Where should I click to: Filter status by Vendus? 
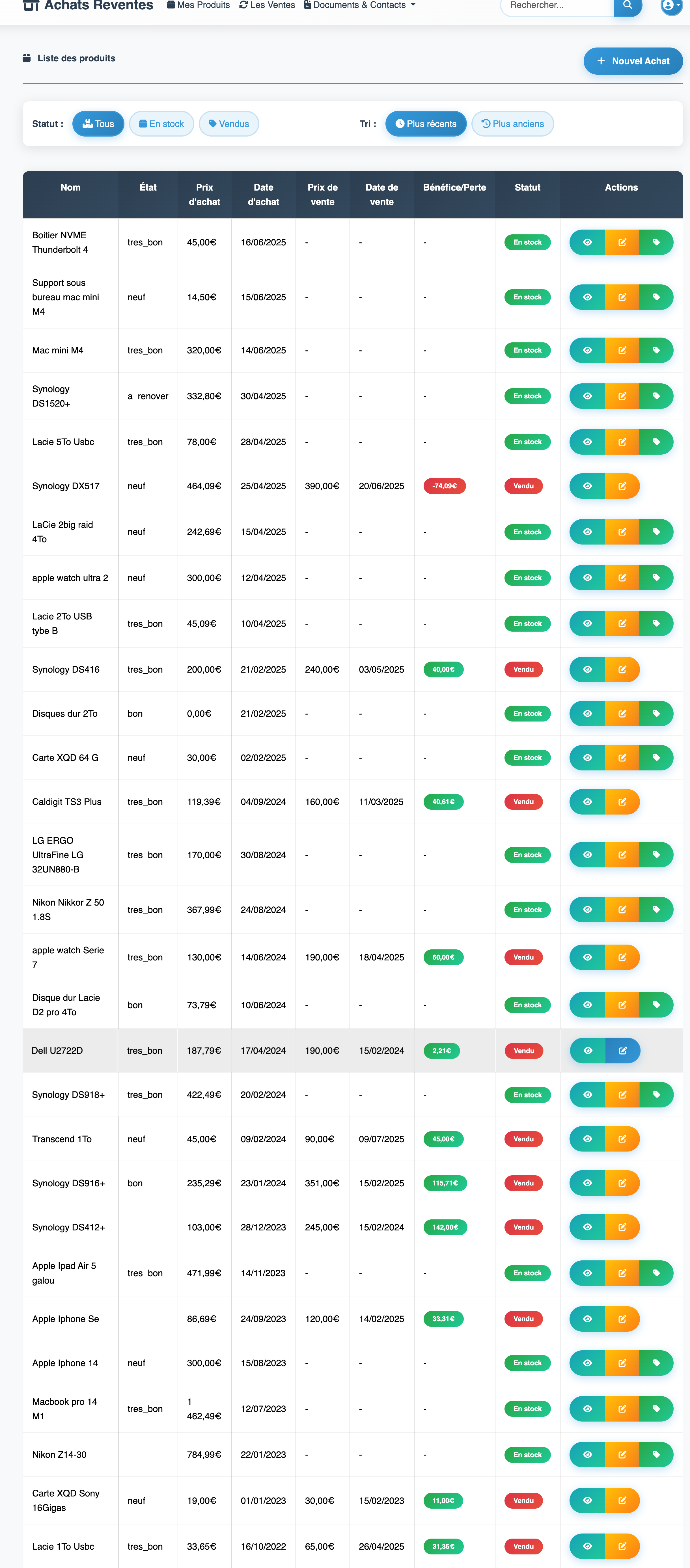[x=229, y=124]
